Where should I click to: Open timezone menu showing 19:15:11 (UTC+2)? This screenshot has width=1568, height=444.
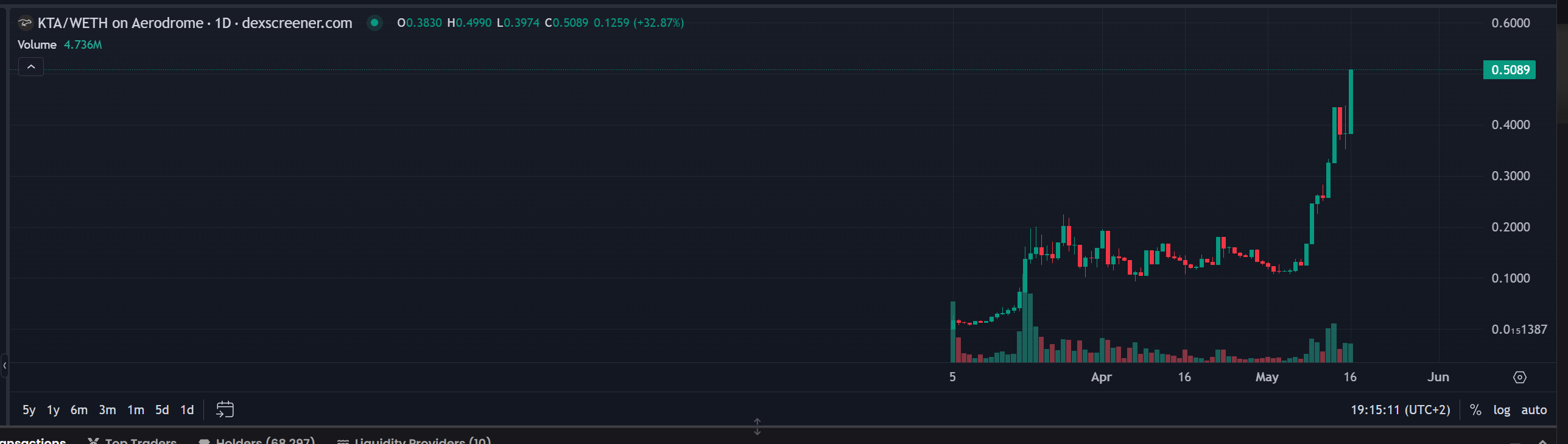(x=1401, y=410)
